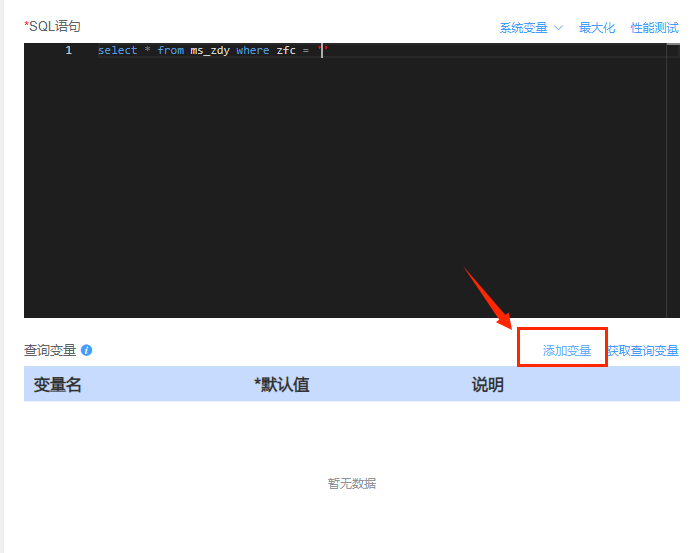Click the 性能测试 link

(x=654, y=28)
